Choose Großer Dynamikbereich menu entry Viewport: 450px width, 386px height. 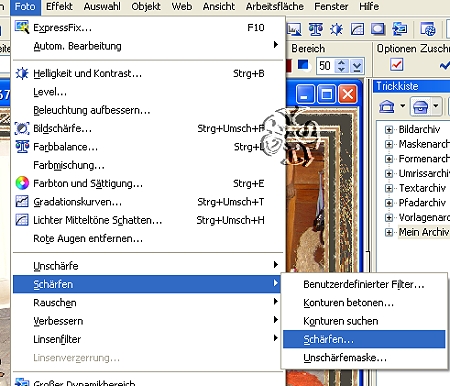click(148, 382)
